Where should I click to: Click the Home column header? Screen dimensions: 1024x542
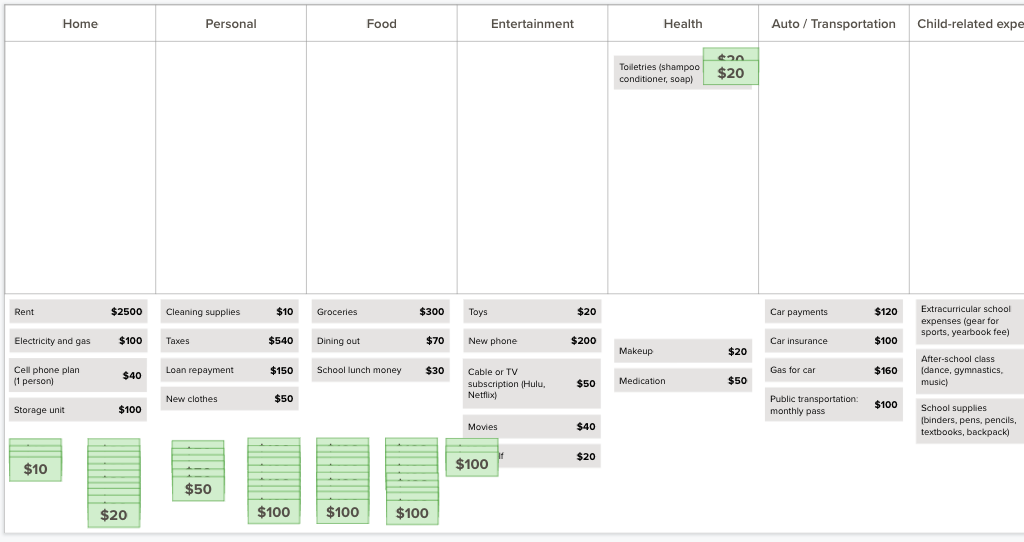point(80,24)
